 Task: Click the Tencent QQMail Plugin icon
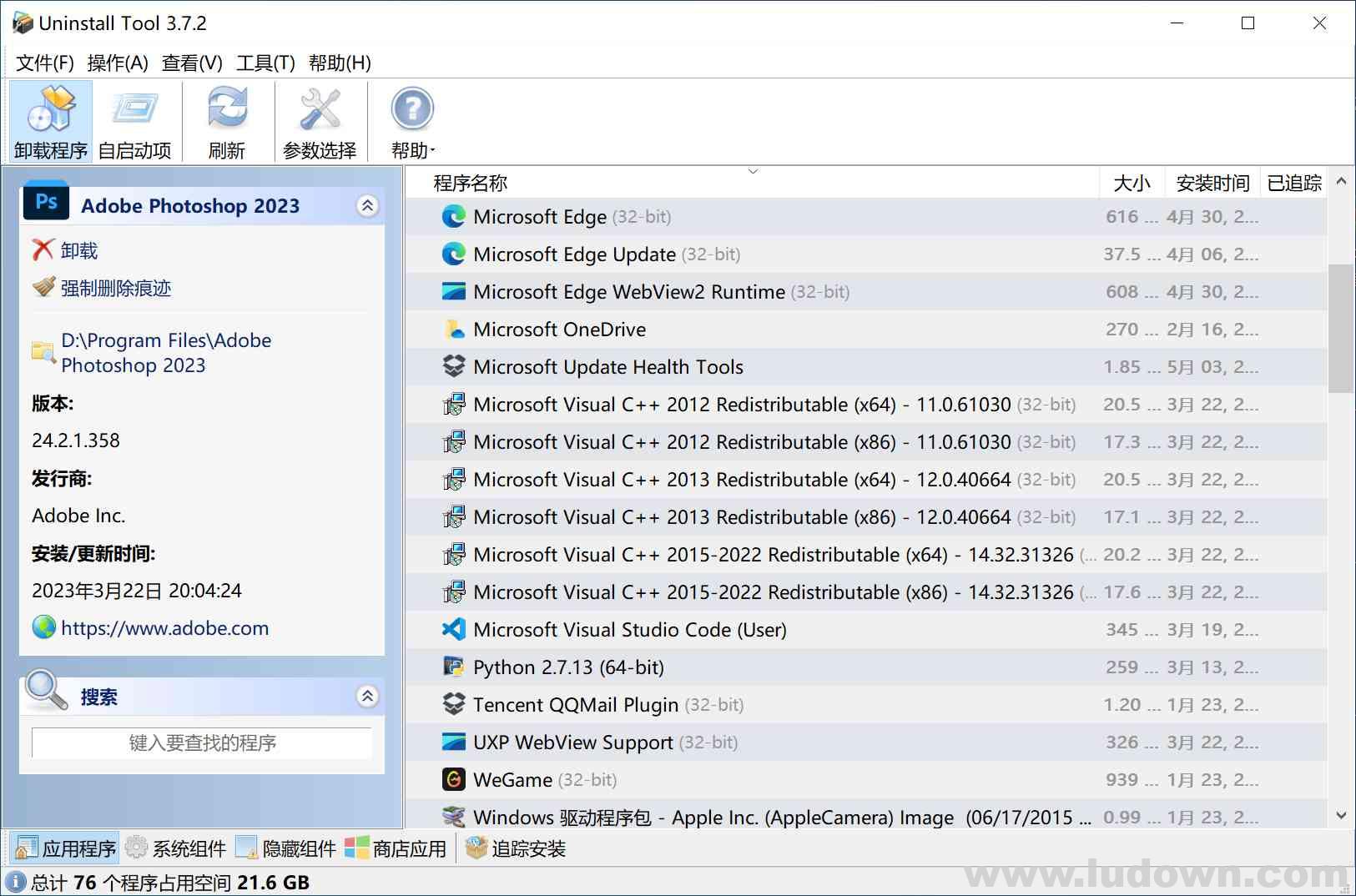pyautogui.click(x=453, y=705)
